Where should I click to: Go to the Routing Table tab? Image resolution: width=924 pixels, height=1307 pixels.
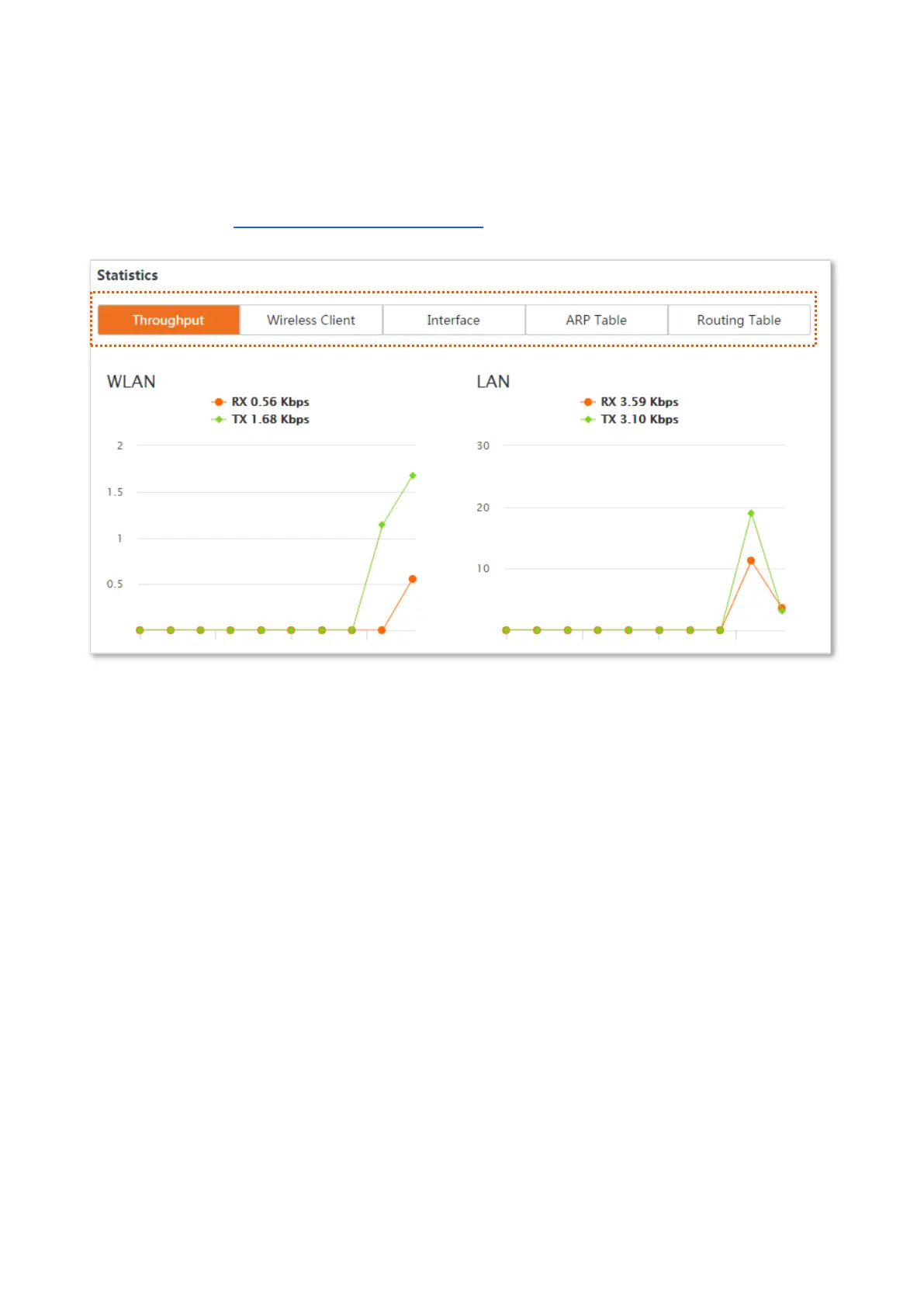[739, 320]
